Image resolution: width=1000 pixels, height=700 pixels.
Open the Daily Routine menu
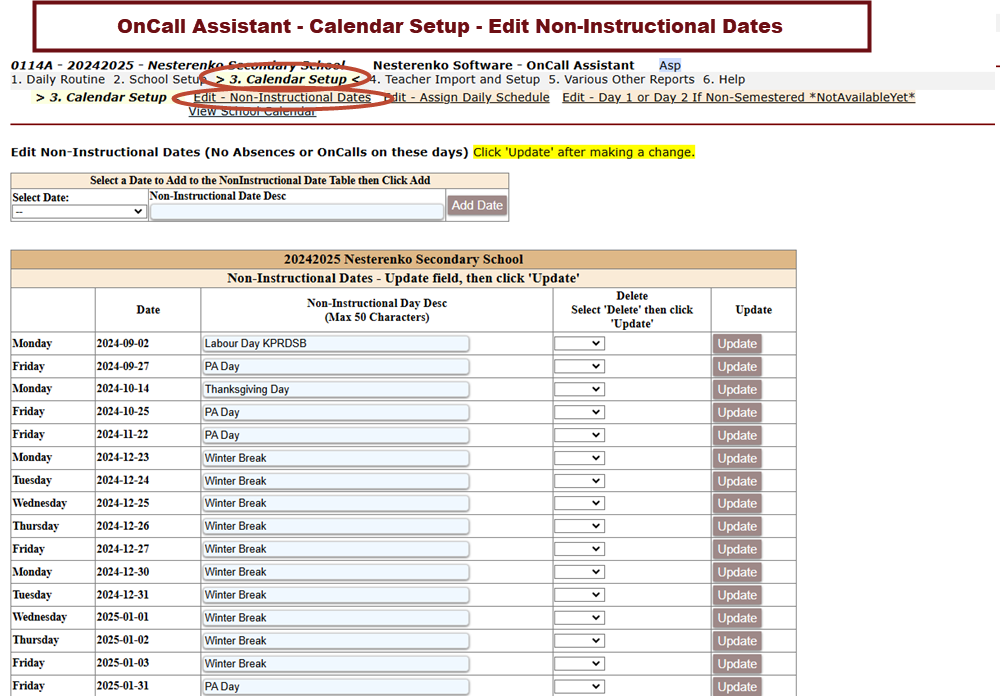click(x=57, y=80)
